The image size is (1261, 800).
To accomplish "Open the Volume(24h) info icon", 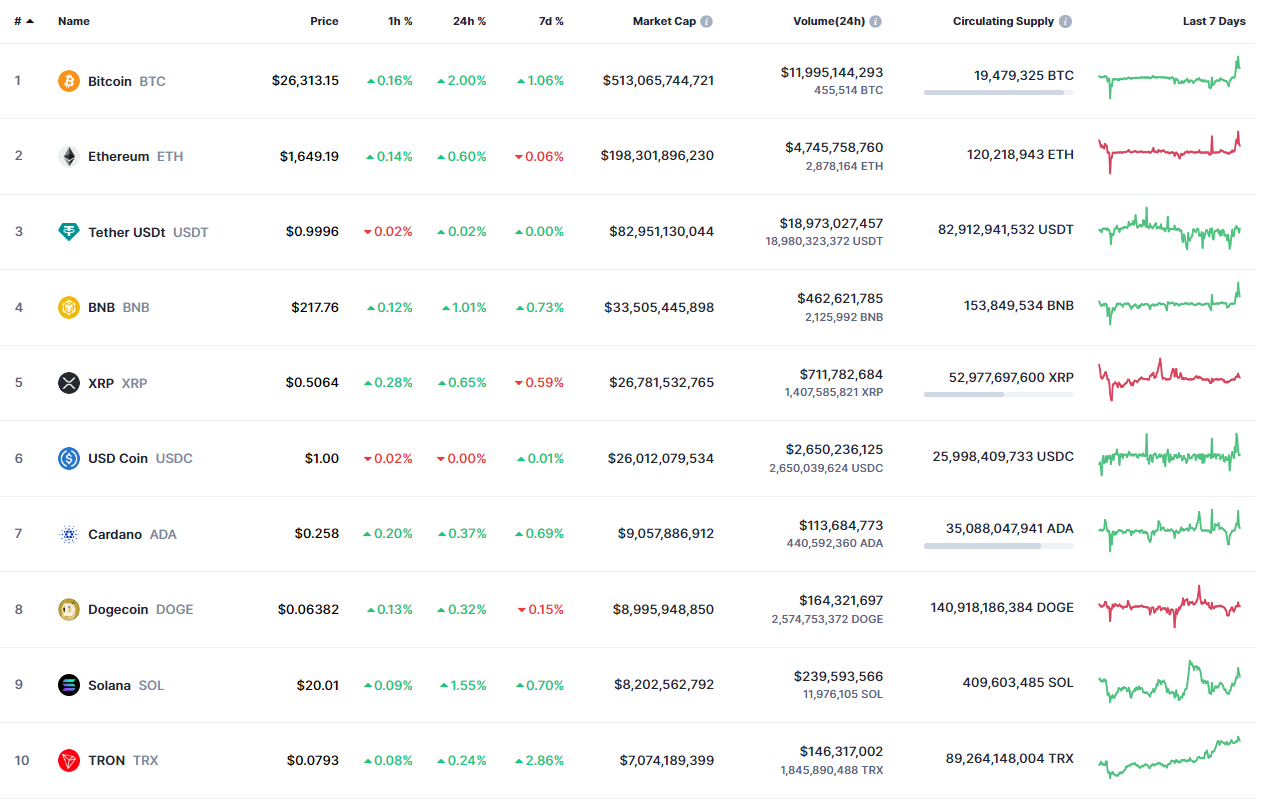I will click(x=876, y=21).
